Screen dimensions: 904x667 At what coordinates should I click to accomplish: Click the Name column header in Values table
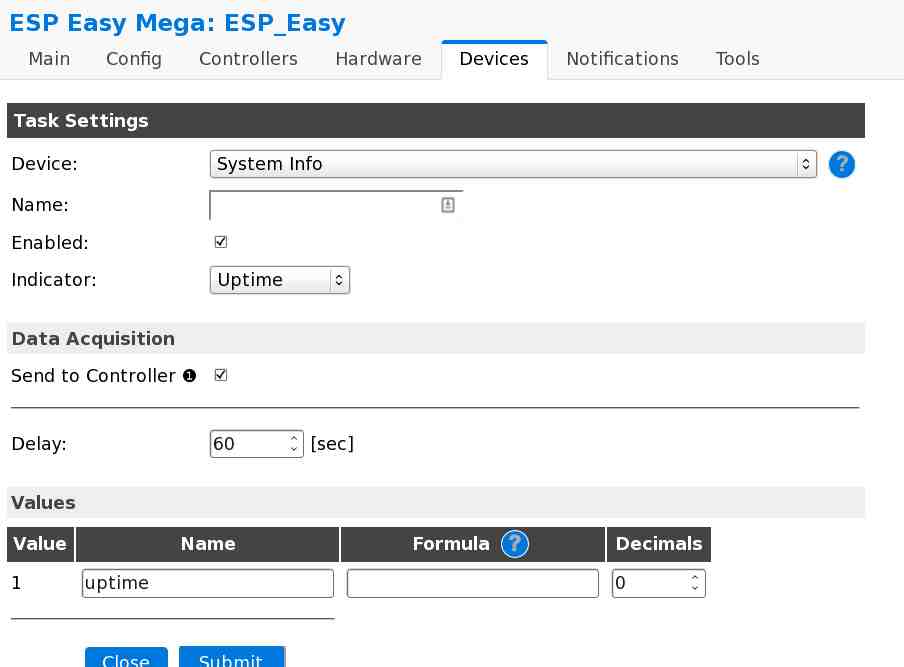pyautogui.click(x=208, y=544)
